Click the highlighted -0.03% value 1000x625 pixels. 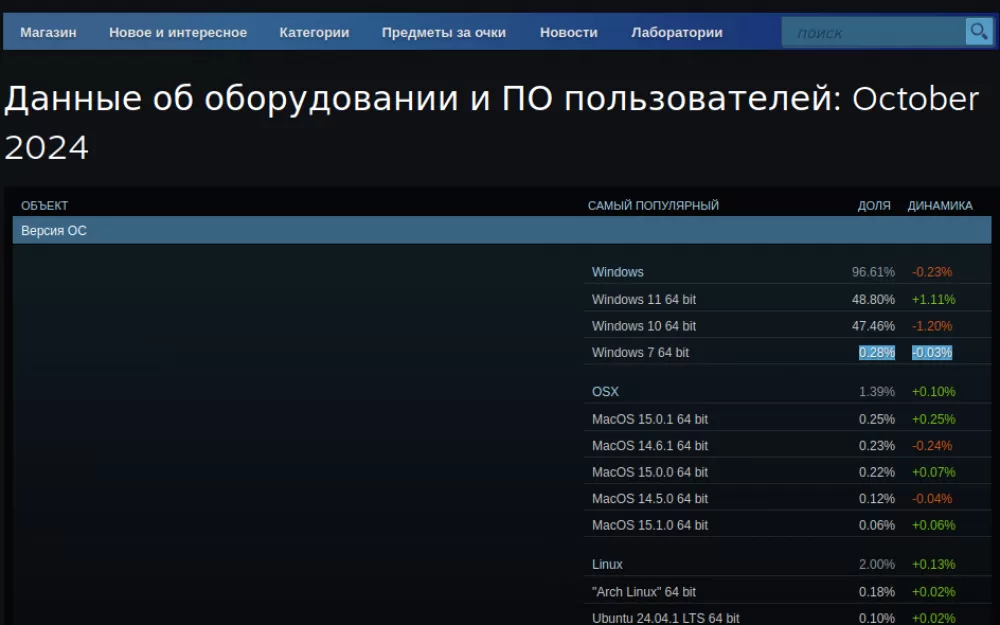click(x=932, y=352)
